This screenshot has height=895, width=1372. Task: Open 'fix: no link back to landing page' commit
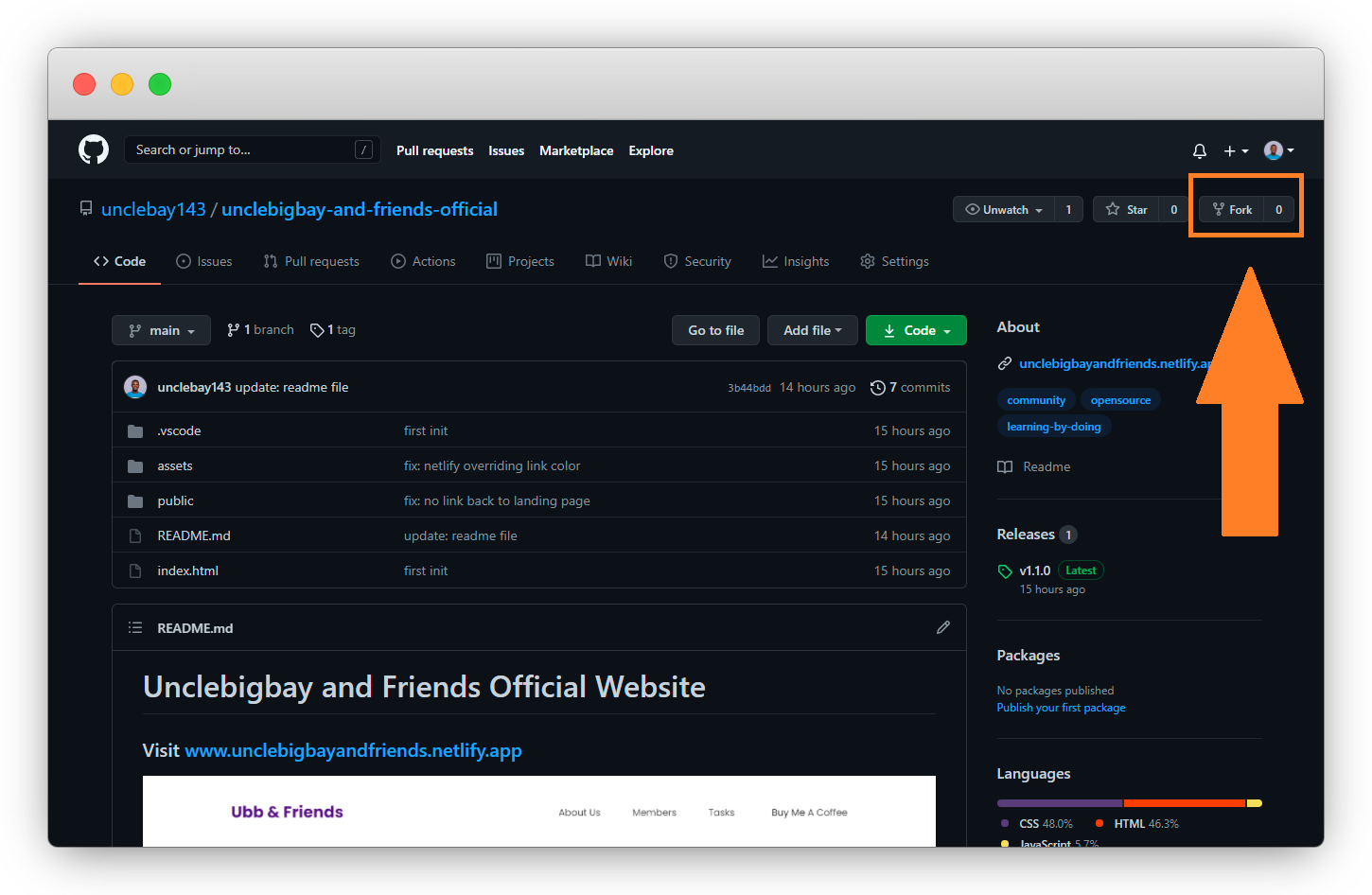497,500
